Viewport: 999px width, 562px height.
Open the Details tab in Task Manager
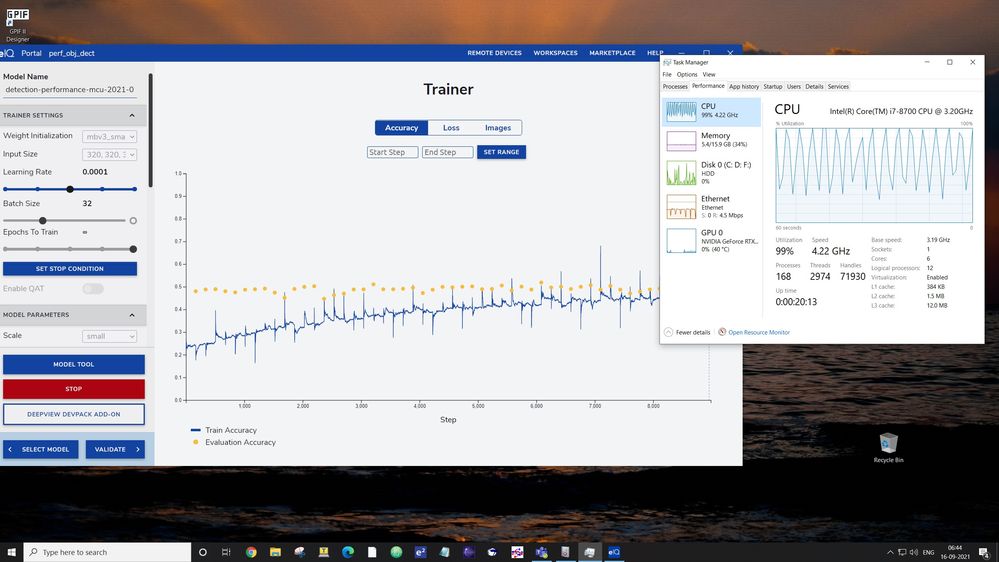(x=814, y=87)
